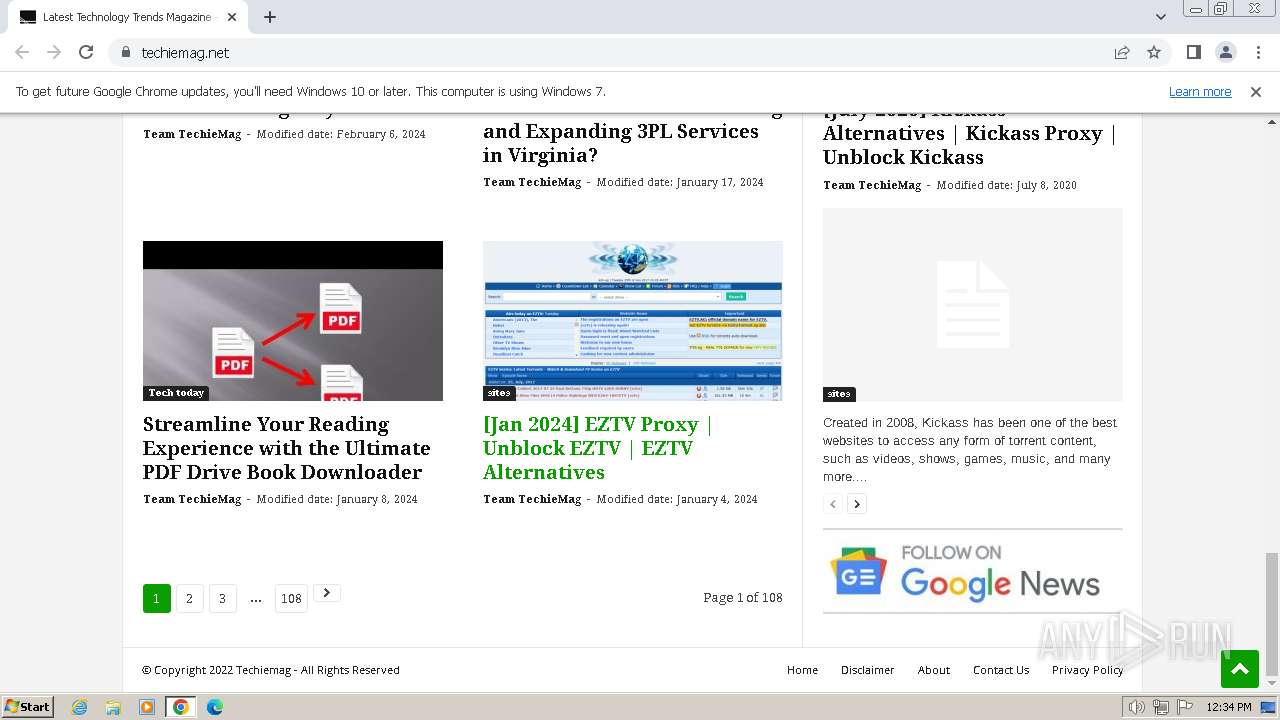
Task: Go to pagination page 1
Action: pyautogui.click(x=156, y=599)
